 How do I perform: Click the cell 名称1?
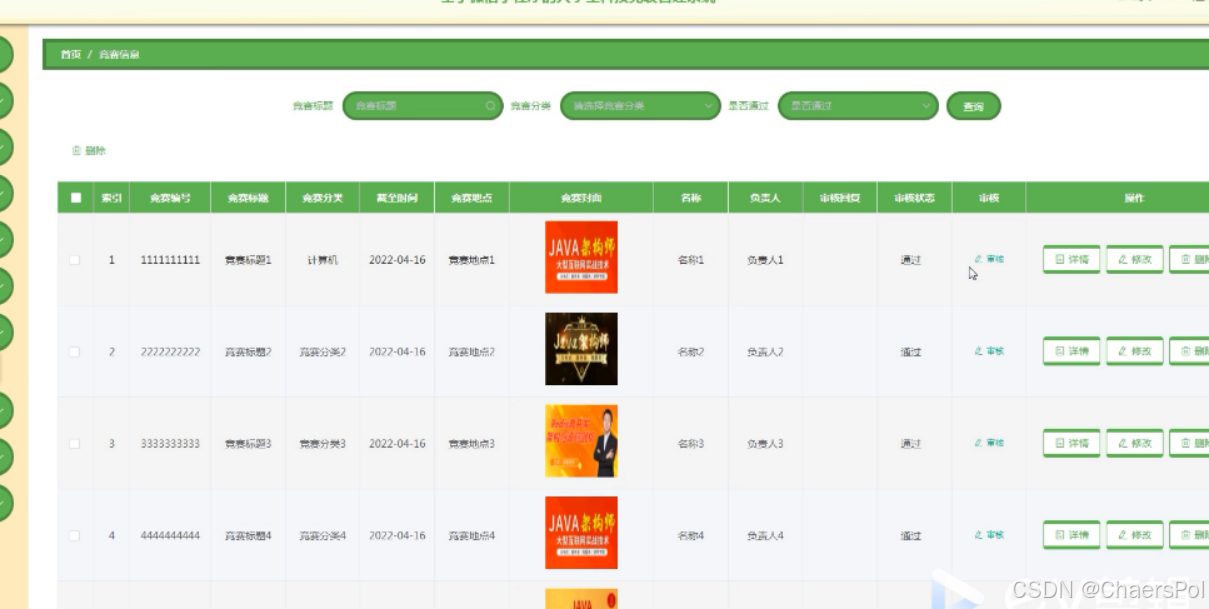click(691, 260)
